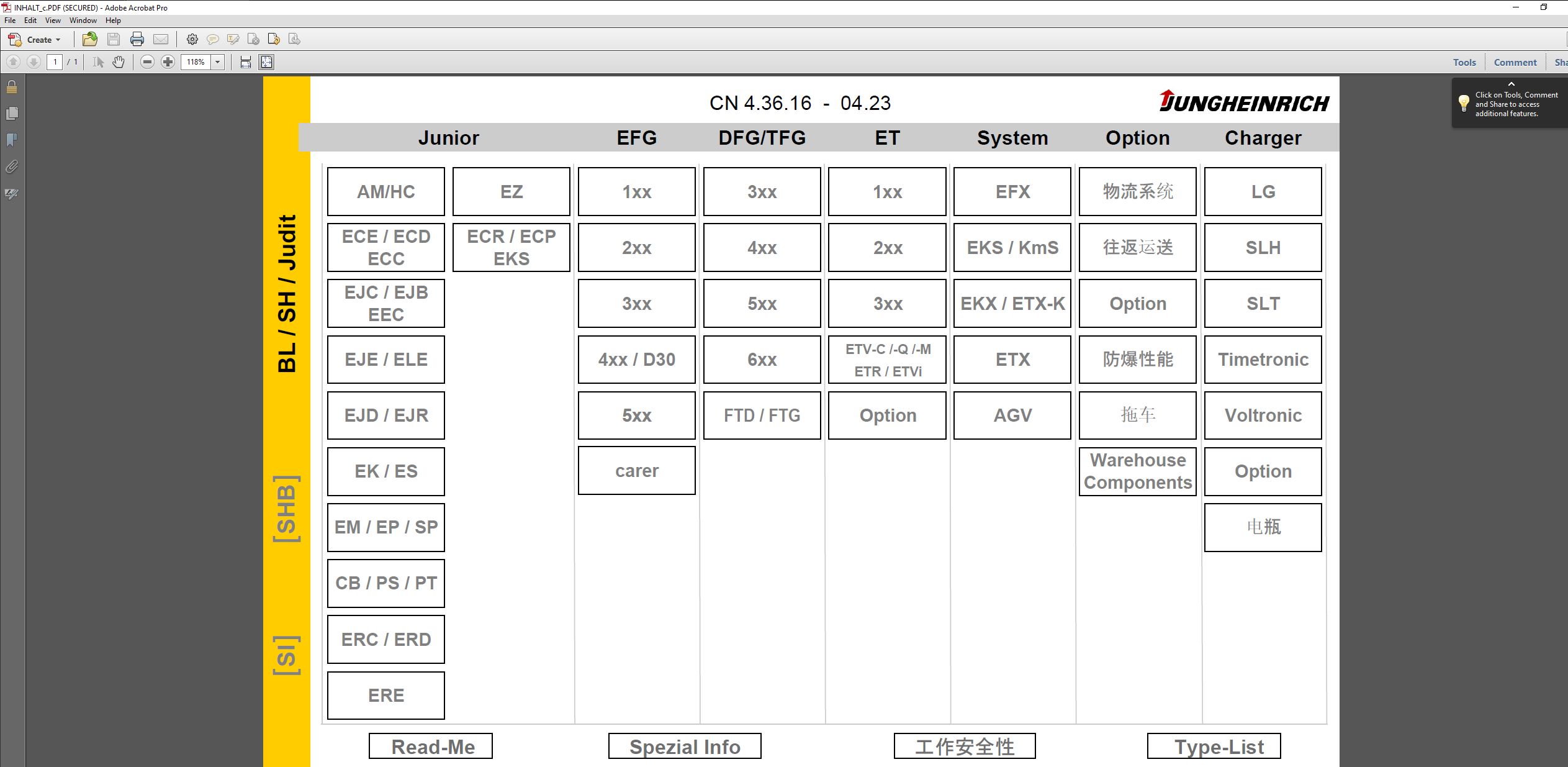This screenshot has width=1568, height=767.
Task: Click the 电瓶 box
Action: point(1263,527)
